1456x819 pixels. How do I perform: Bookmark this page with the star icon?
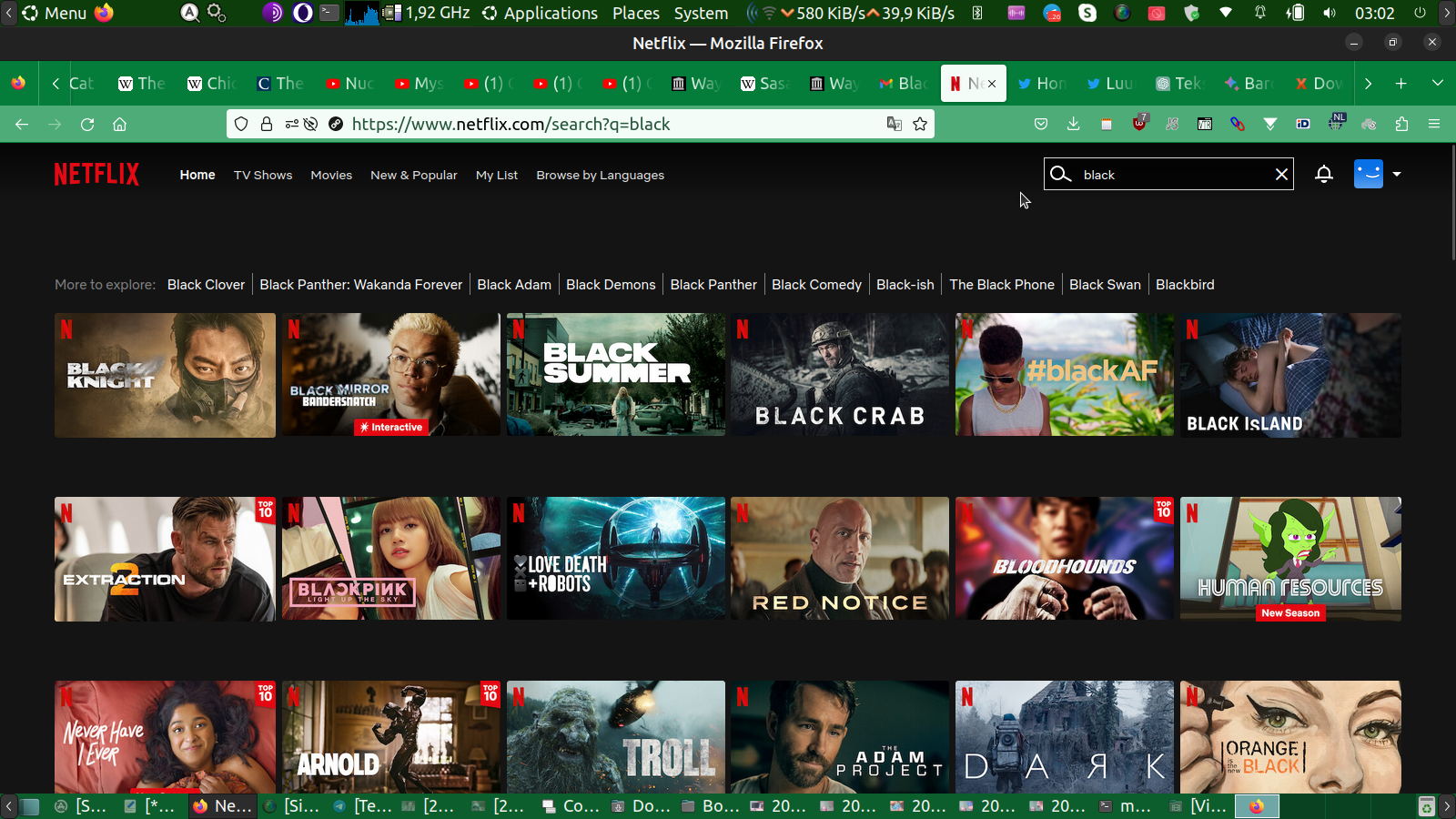pos(920,124)
